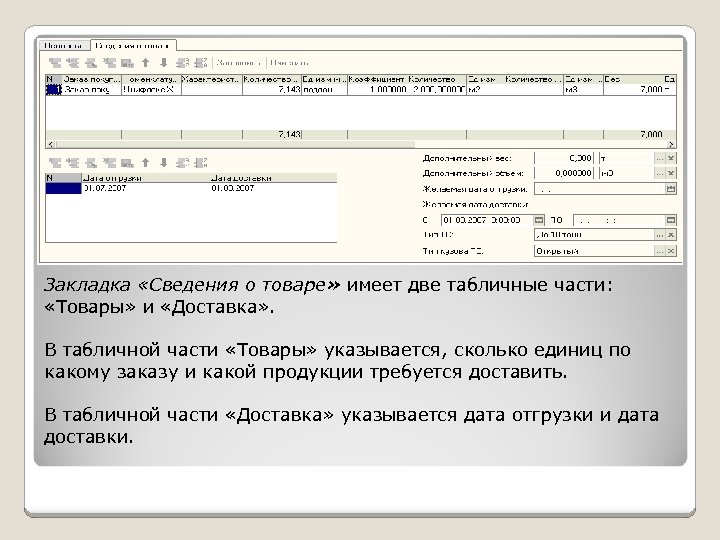Select the 'Сведения о товаре' tab

pyautogui.click(x=133, y=45)
